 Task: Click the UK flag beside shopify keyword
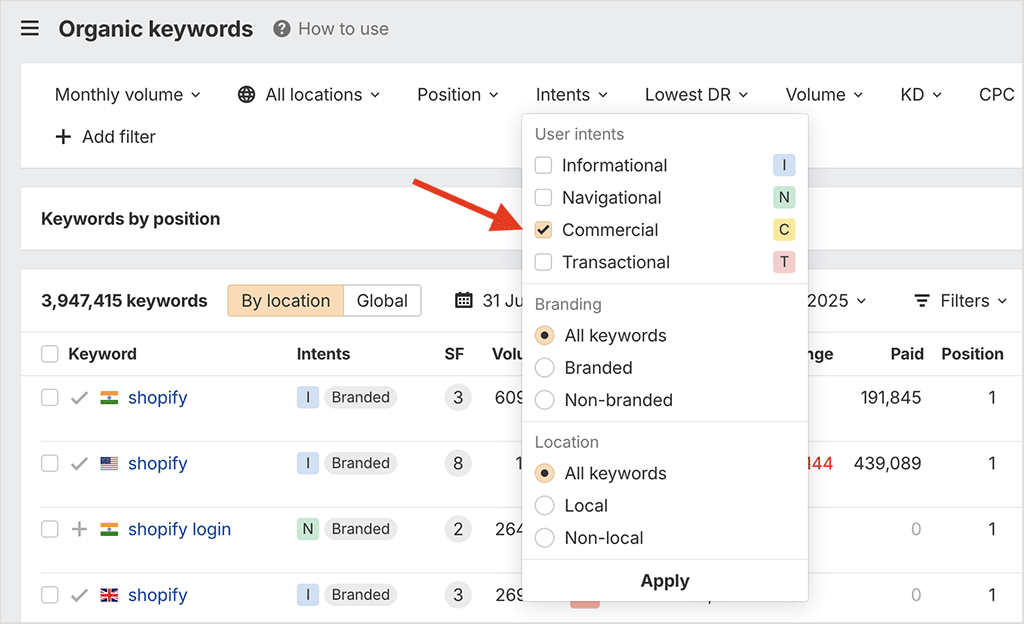(x=109, y=595)
